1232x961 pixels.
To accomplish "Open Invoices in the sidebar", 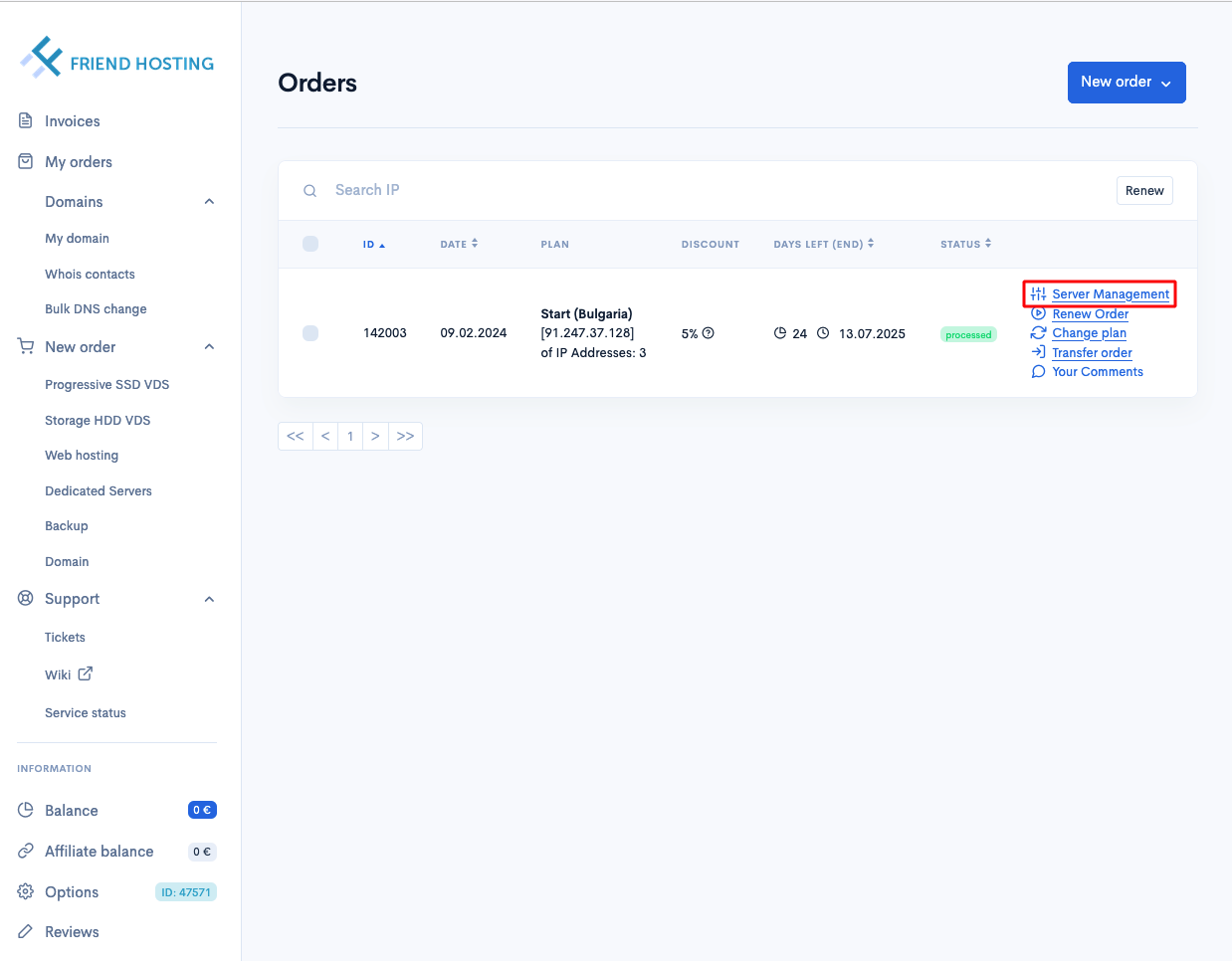I will (73, 121).
